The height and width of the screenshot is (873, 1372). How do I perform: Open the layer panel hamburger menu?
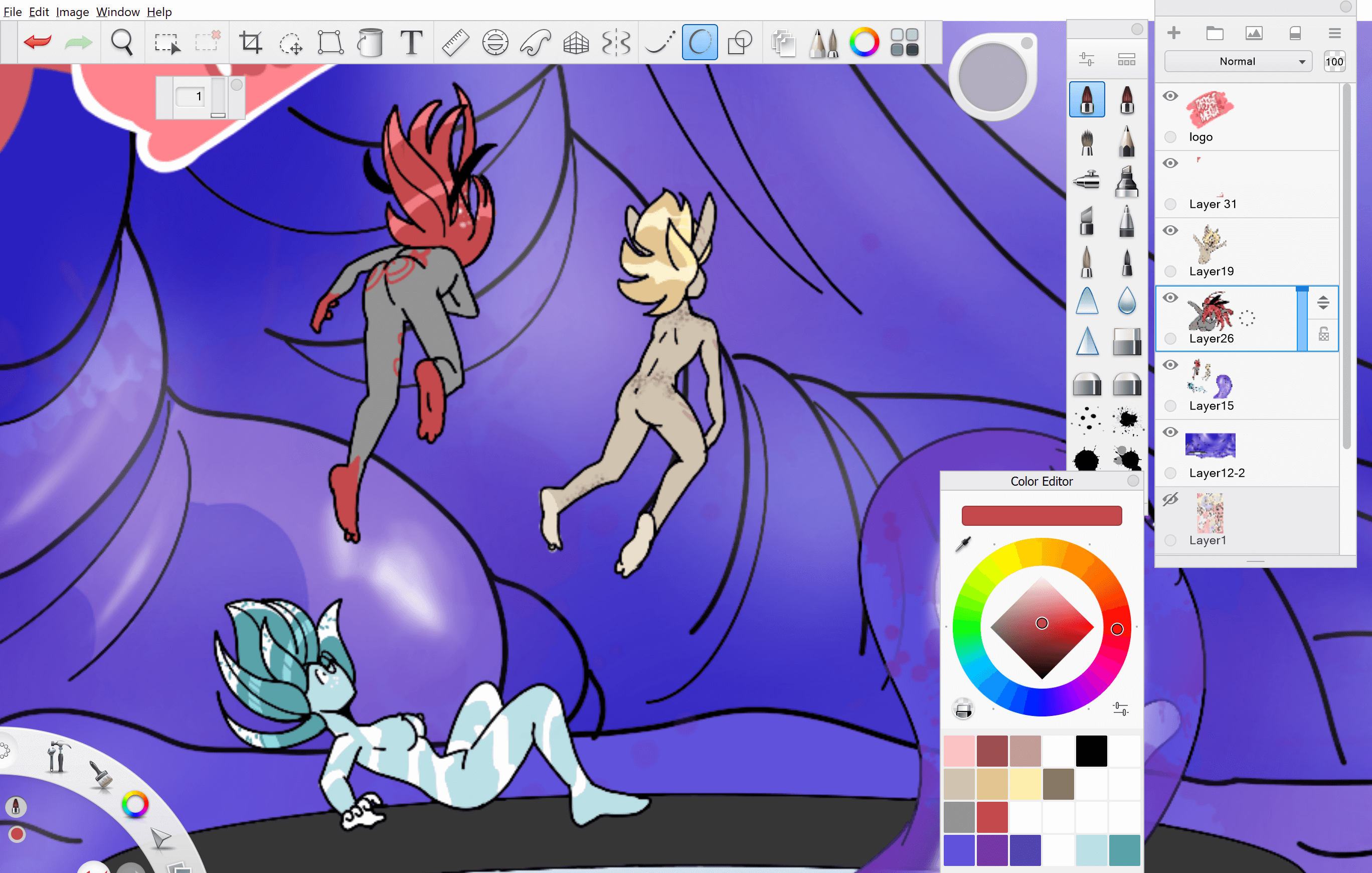[x=1334, y=34]
